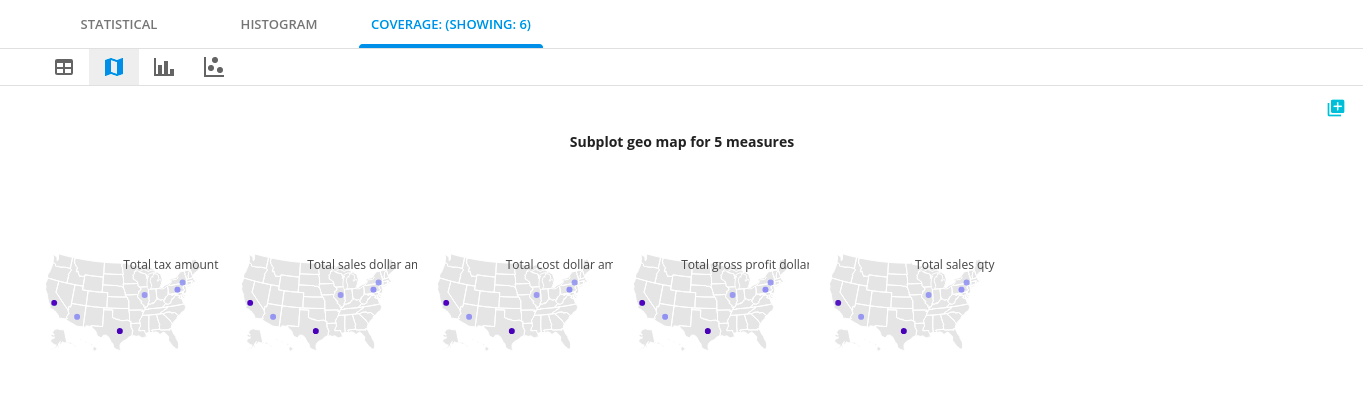Click the Total sales qty label

coord(954,265)
